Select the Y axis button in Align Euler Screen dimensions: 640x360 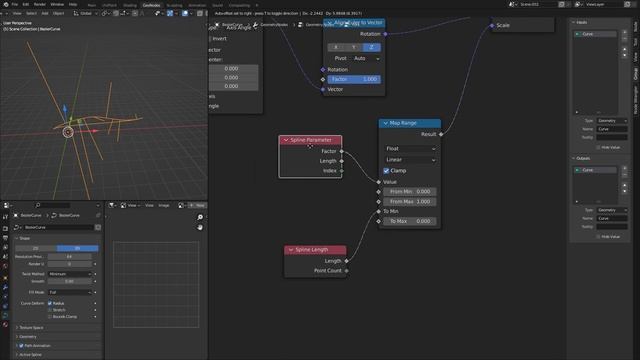pyautogui.click(x=354, y=47)
